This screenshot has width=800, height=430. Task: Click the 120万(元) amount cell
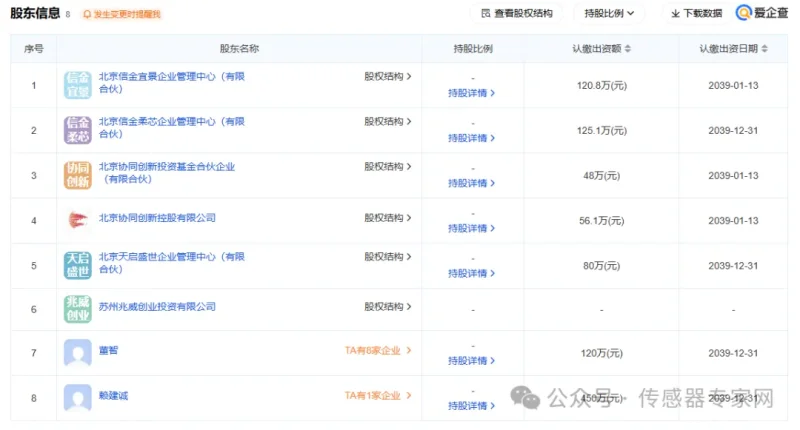point(602,353)
